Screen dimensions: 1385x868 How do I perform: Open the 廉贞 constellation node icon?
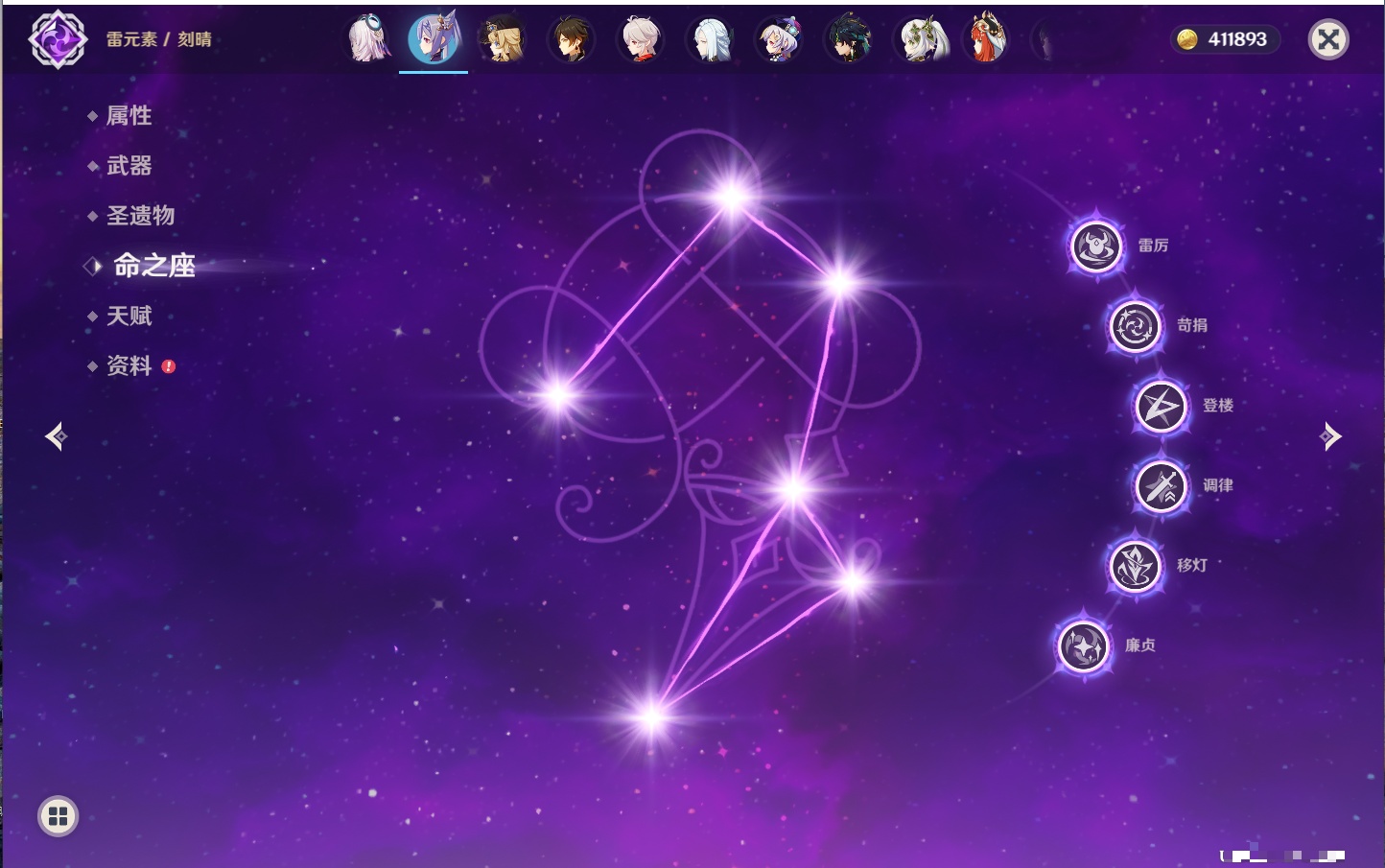(x=1084, y=645)
